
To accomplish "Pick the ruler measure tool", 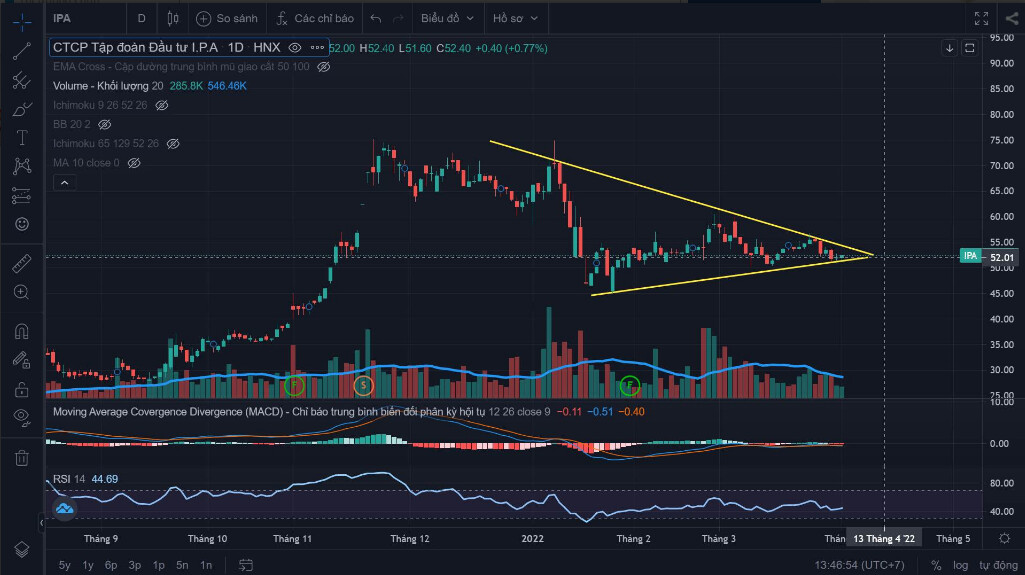I will [x=21, y=264].
